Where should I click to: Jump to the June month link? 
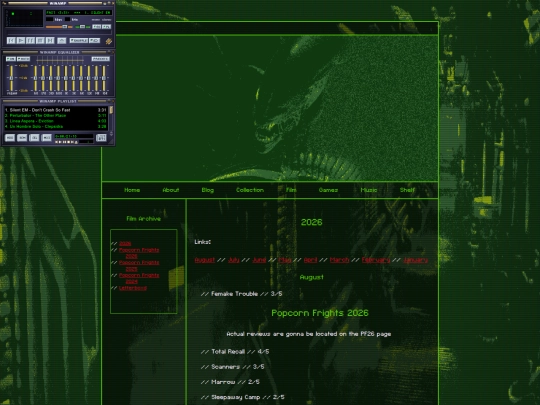259,260
